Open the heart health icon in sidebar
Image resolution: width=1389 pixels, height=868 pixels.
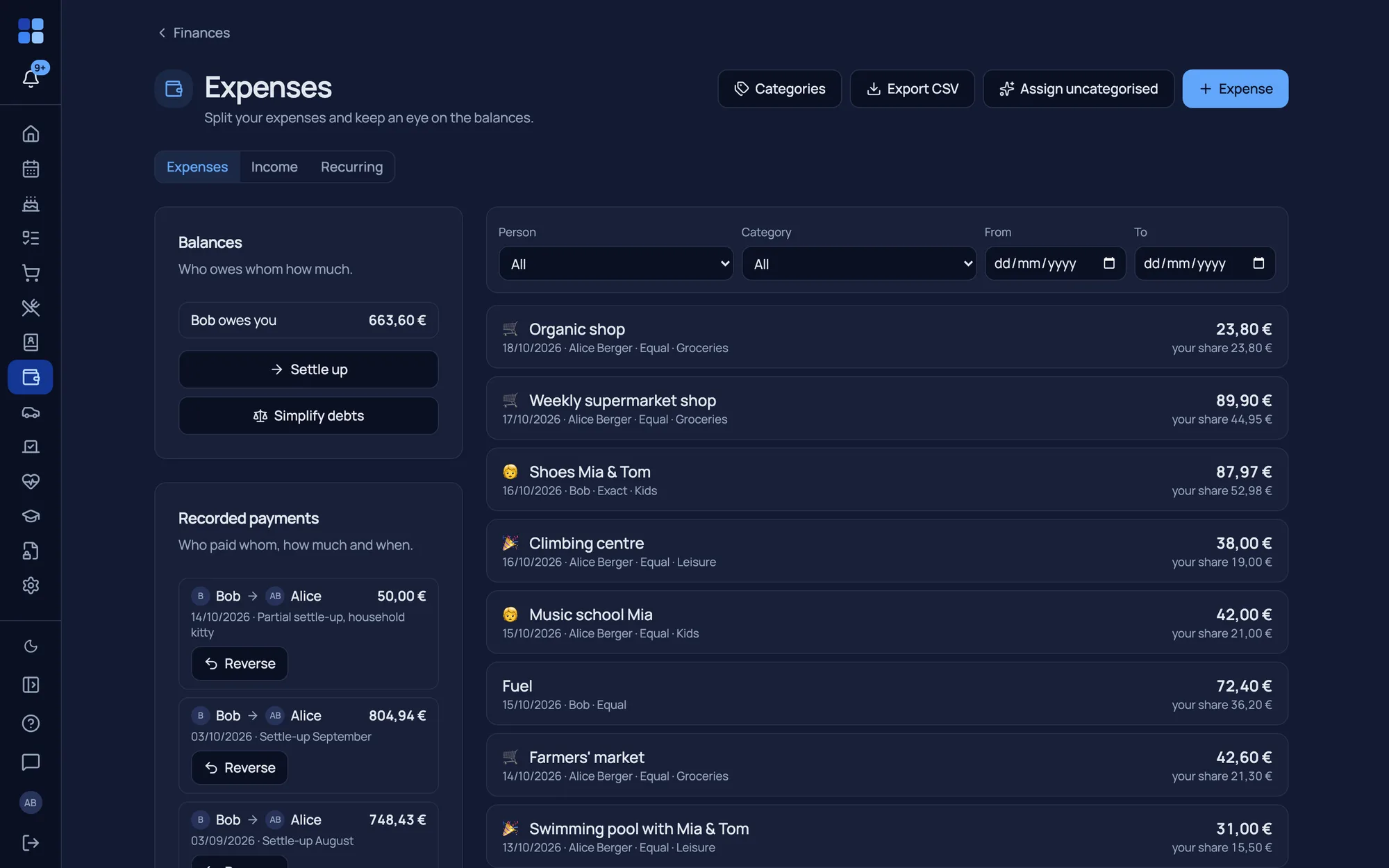point(31,481)
